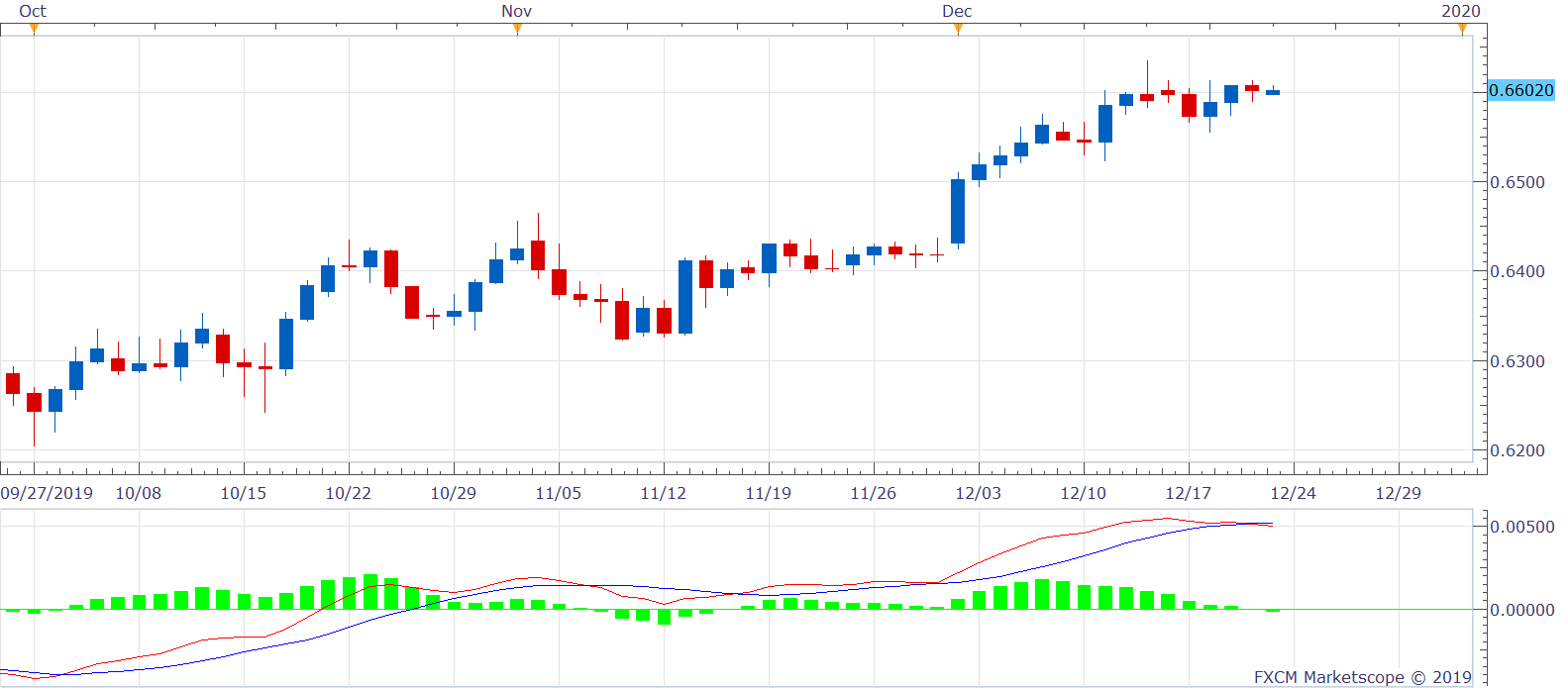1568x688 pixels.
Task: Select the last blue candle near 0.66020
Action: 1273,92
